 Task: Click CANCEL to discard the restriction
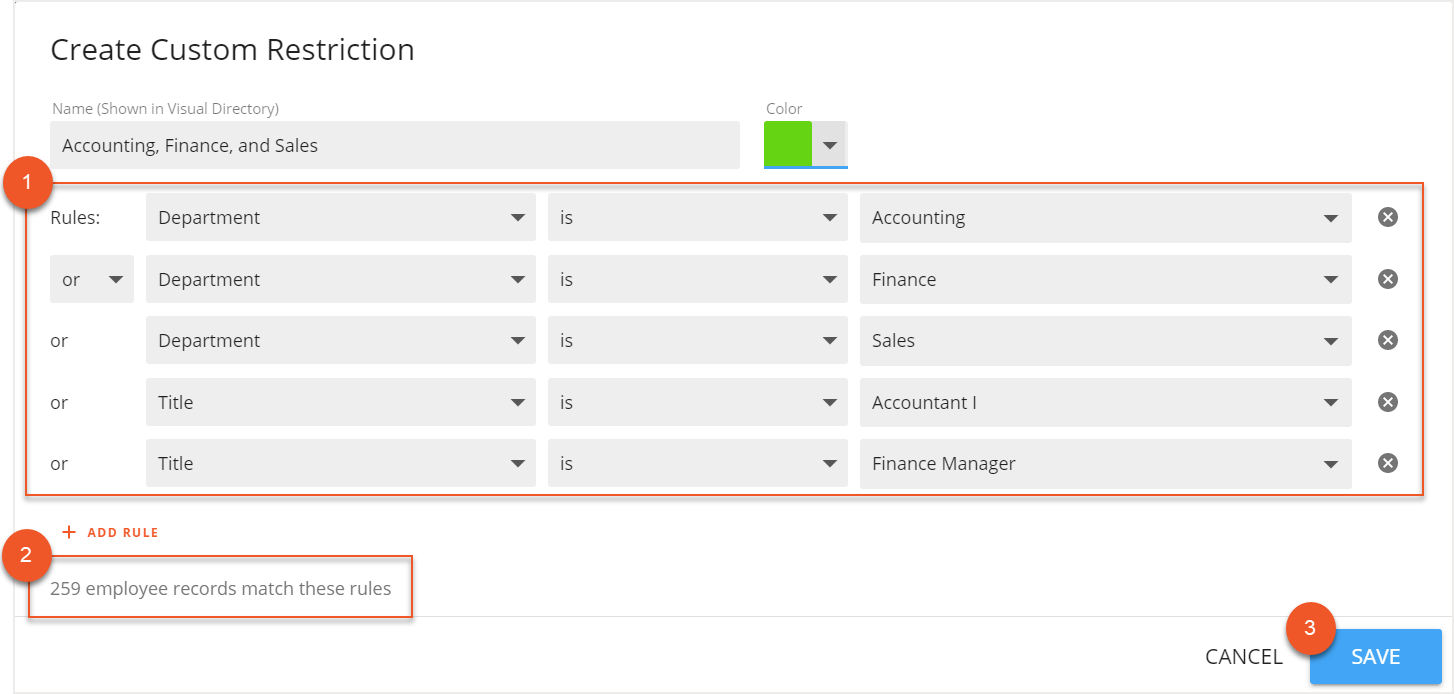1243,656
